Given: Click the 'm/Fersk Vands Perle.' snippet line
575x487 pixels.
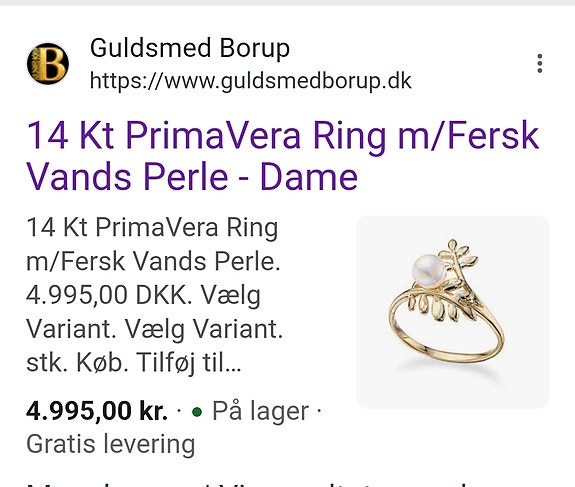Looking at the screenshot, I should pyautogui.click(x=153, y=261).
